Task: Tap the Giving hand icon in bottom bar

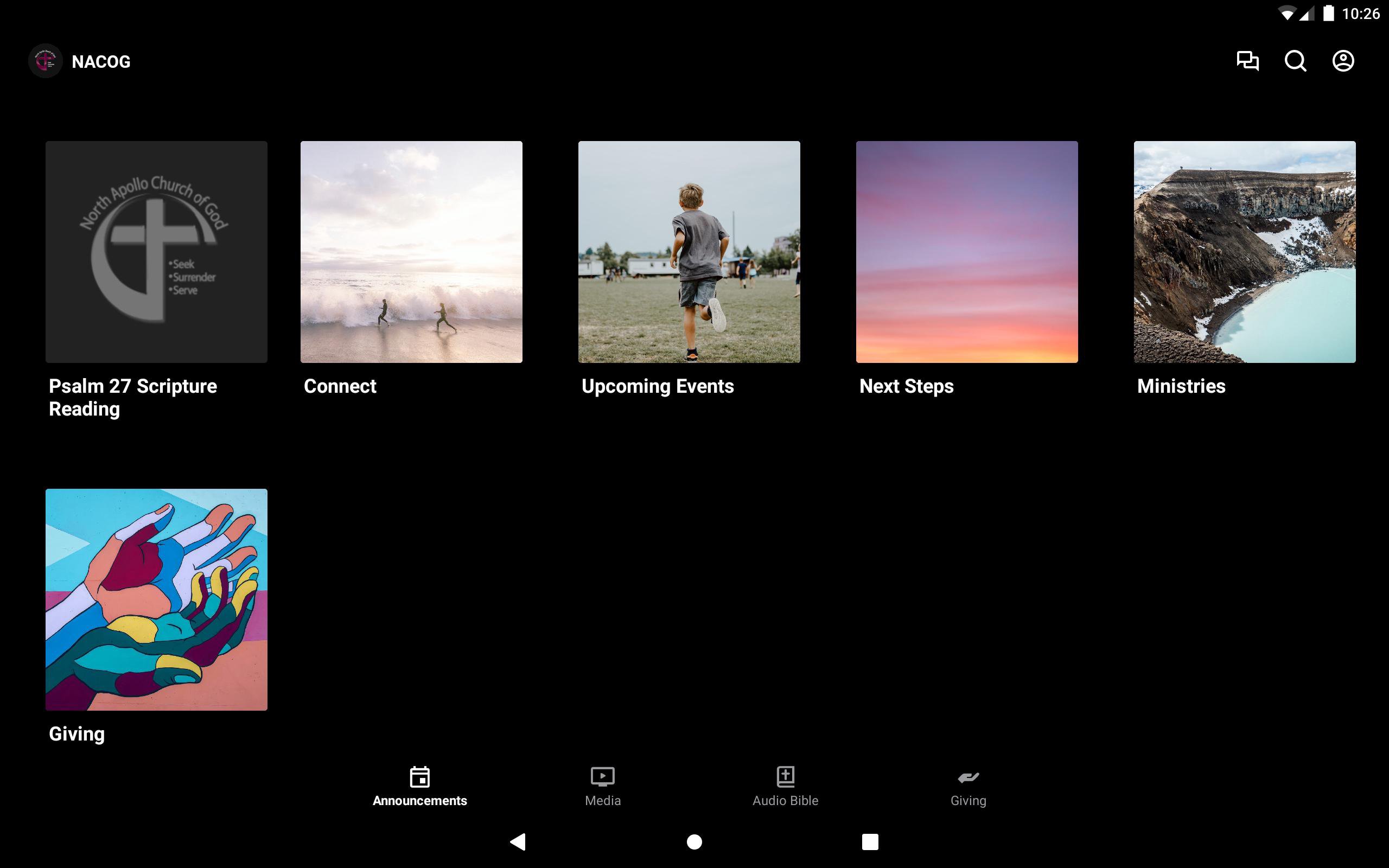Action: point(968,777)
